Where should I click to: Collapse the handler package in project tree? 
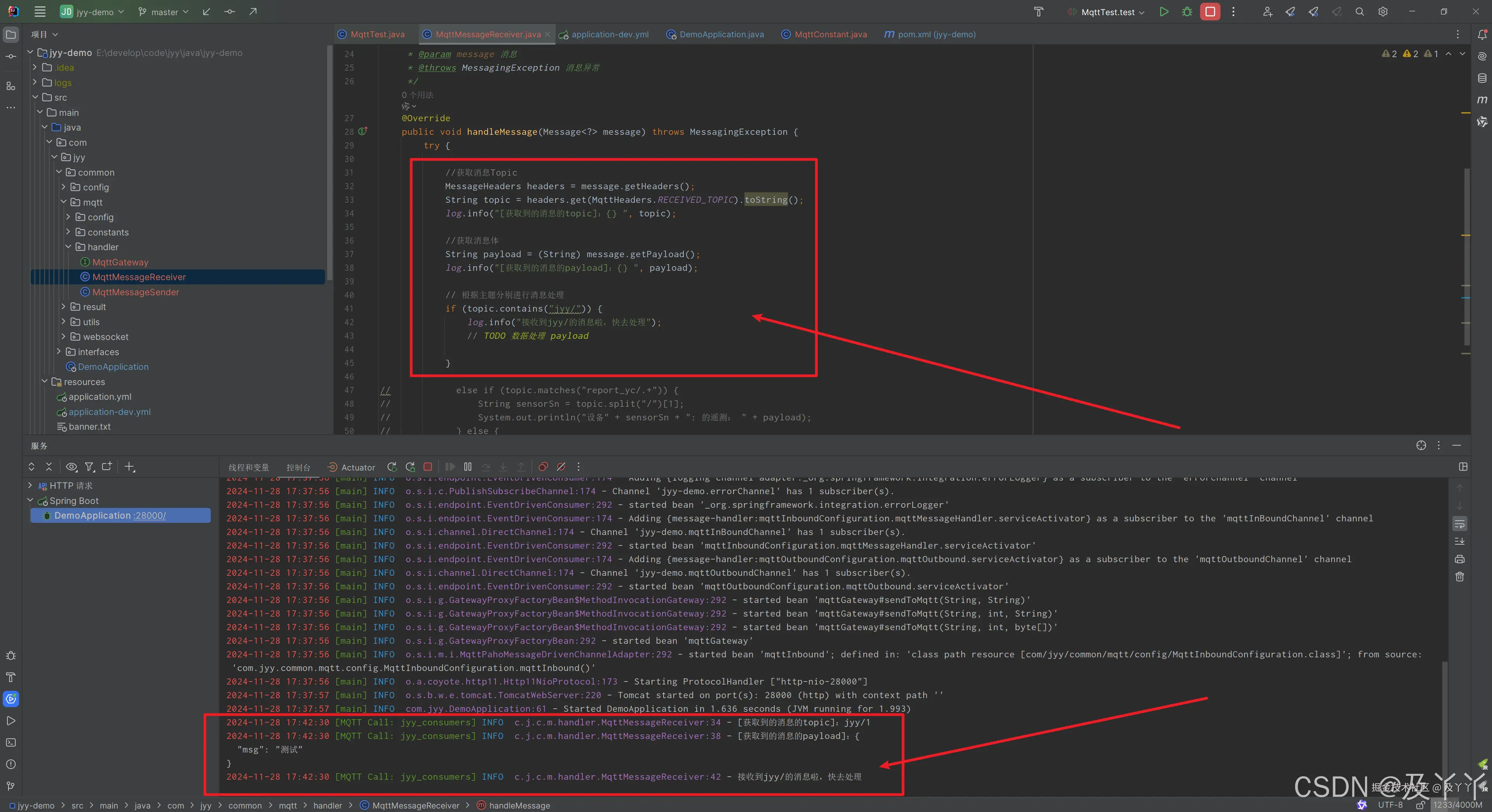click(68, 247)
